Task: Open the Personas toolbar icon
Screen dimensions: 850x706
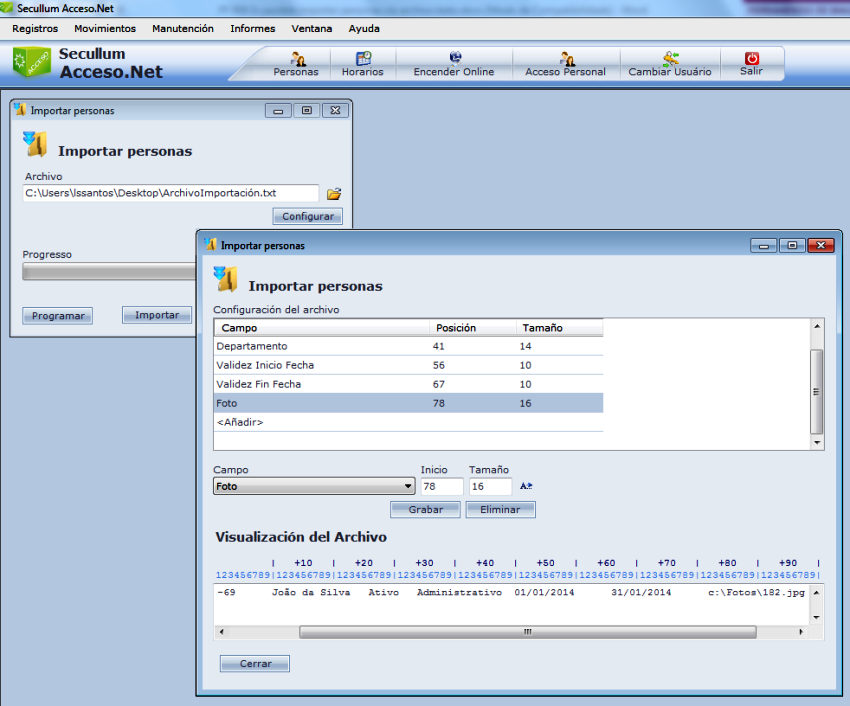Action: point(297,59)
